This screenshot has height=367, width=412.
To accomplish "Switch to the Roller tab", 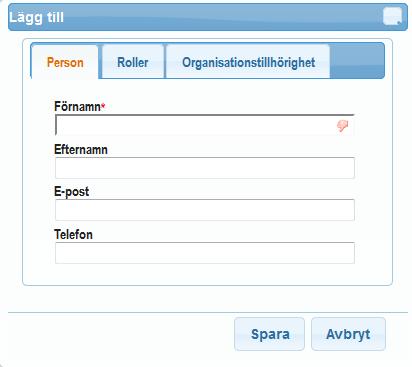I will point(133,62).
